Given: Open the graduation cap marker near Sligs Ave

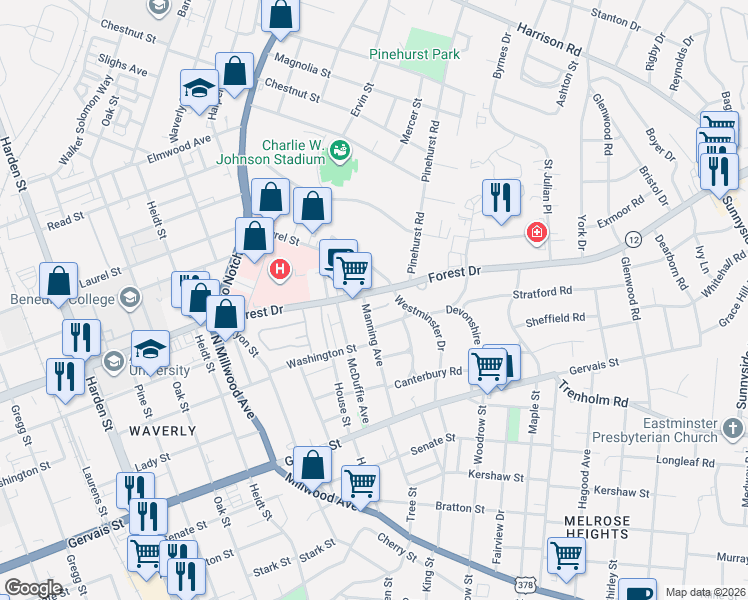Looking at the screenshot, I should [199, 90].
